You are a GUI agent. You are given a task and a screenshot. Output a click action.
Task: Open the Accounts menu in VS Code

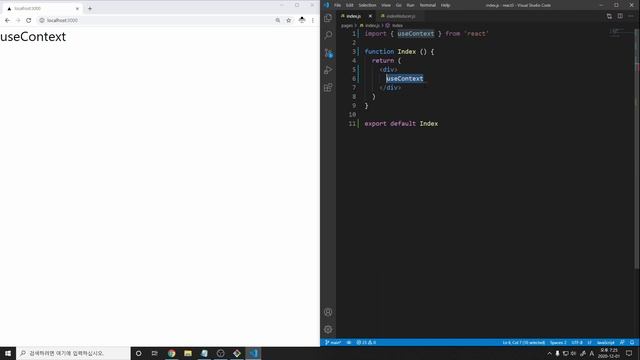coord(328,312)
